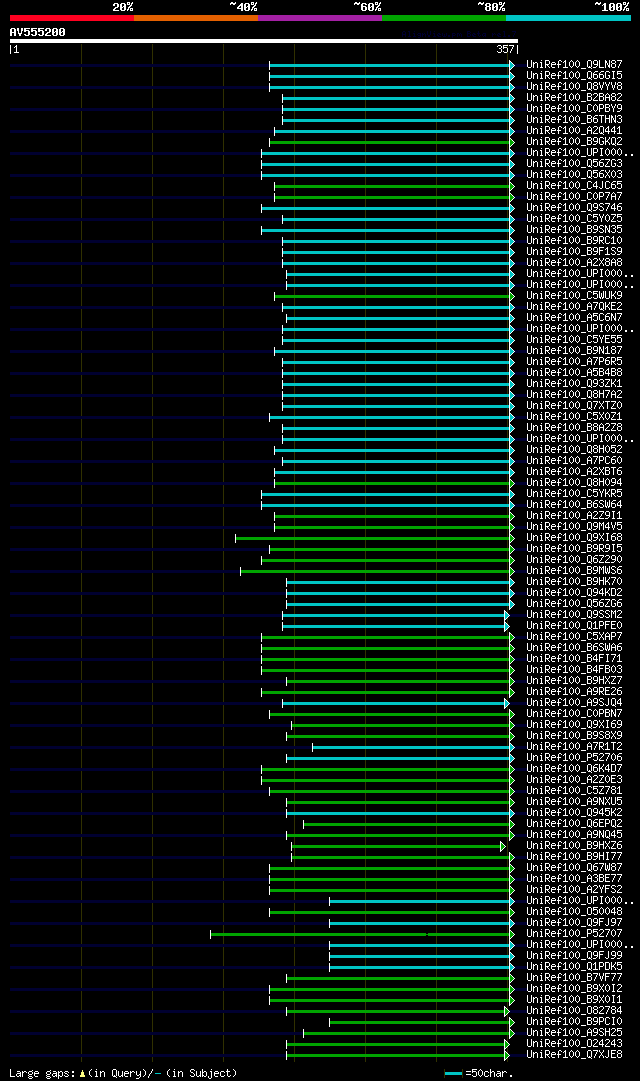Open UniRef100_B9F1S9 entry
This screenshot has width=640, height=1081.
click(x=574, y=252)
